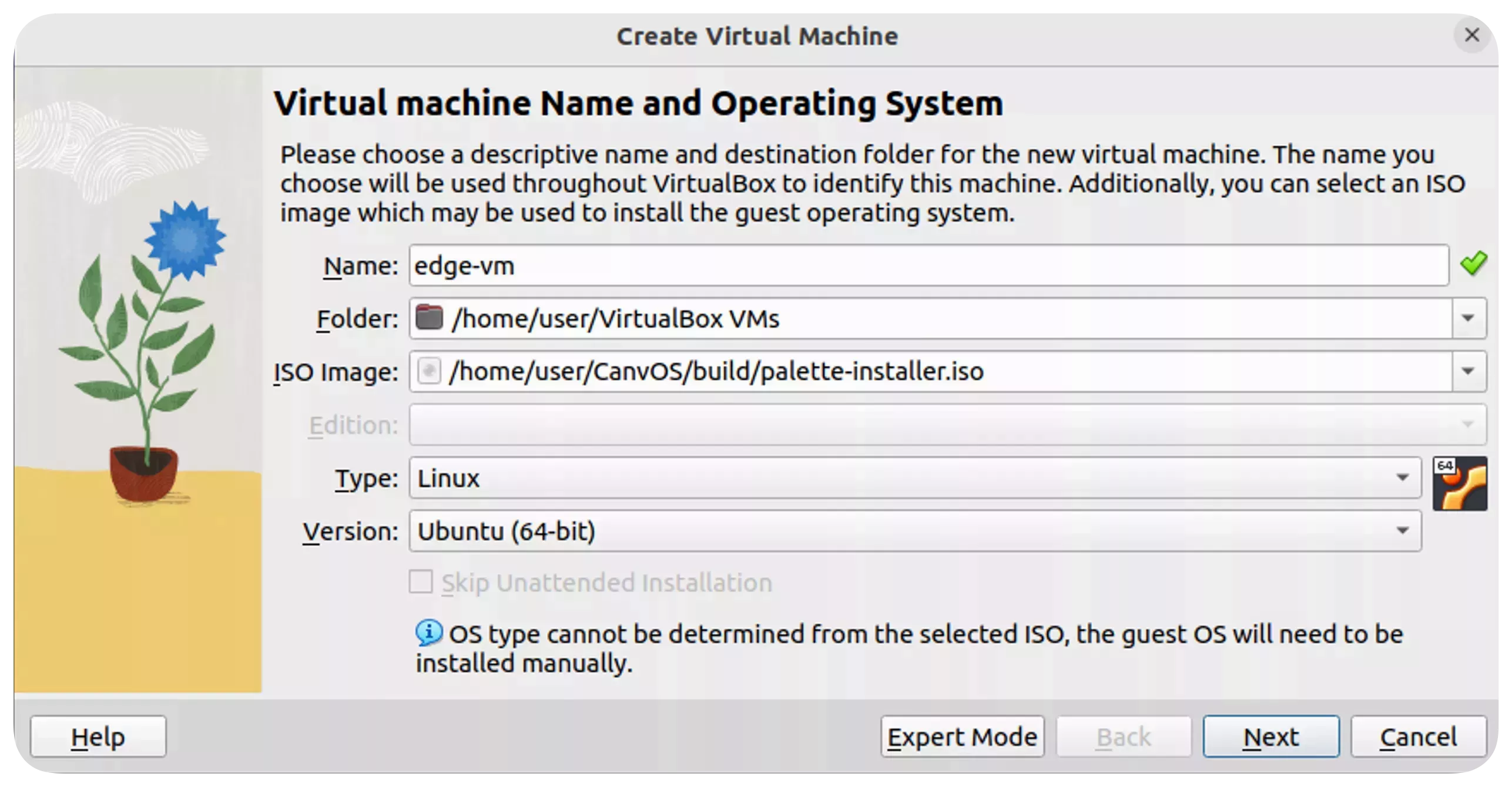Click the Name field containing edge-vm
The width and height of the screenshot is (1512, 787).
coord(928,265)
